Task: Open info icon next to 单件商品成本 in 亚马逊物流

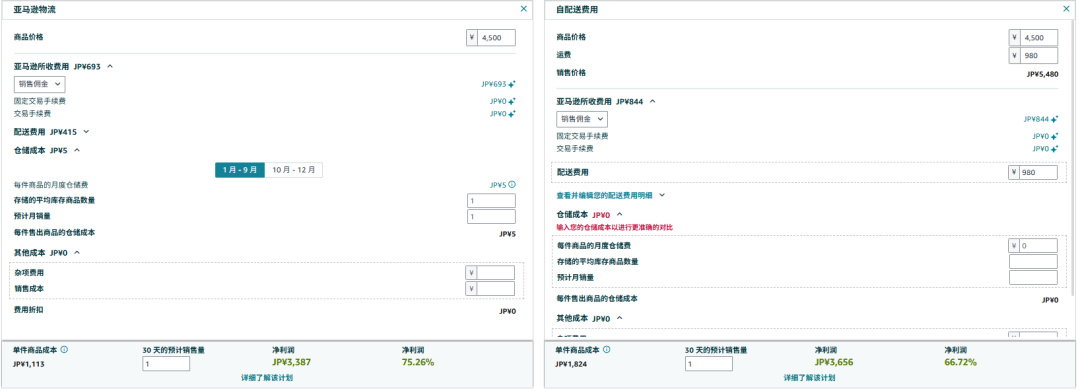Action: click(x=64, y=350)
